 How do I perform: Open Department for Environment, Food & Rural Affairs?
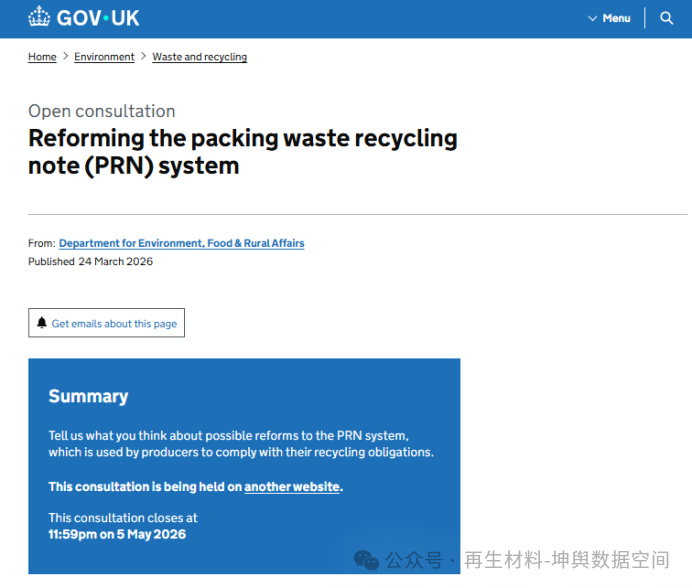pyautogui.click(x=181, y=243)
